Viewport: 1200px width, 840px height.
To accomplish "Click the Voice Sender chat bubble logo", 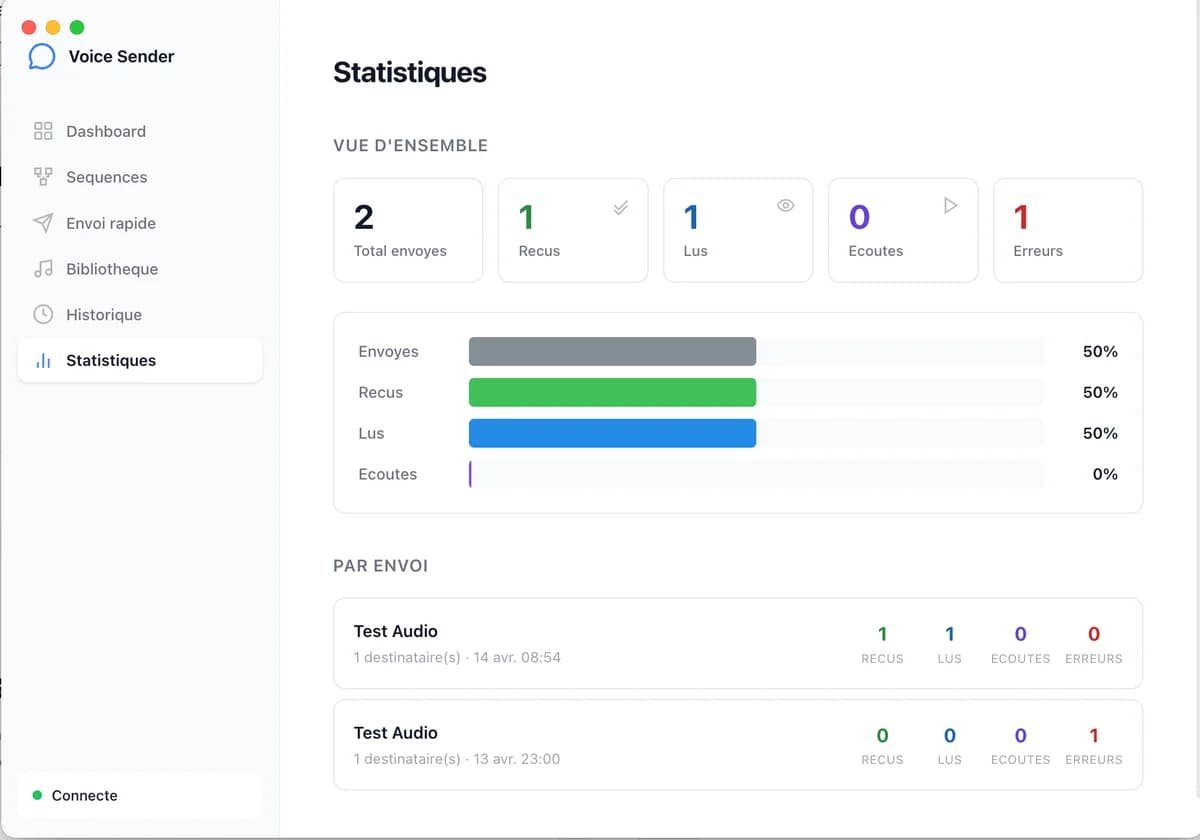I will 42,57.
